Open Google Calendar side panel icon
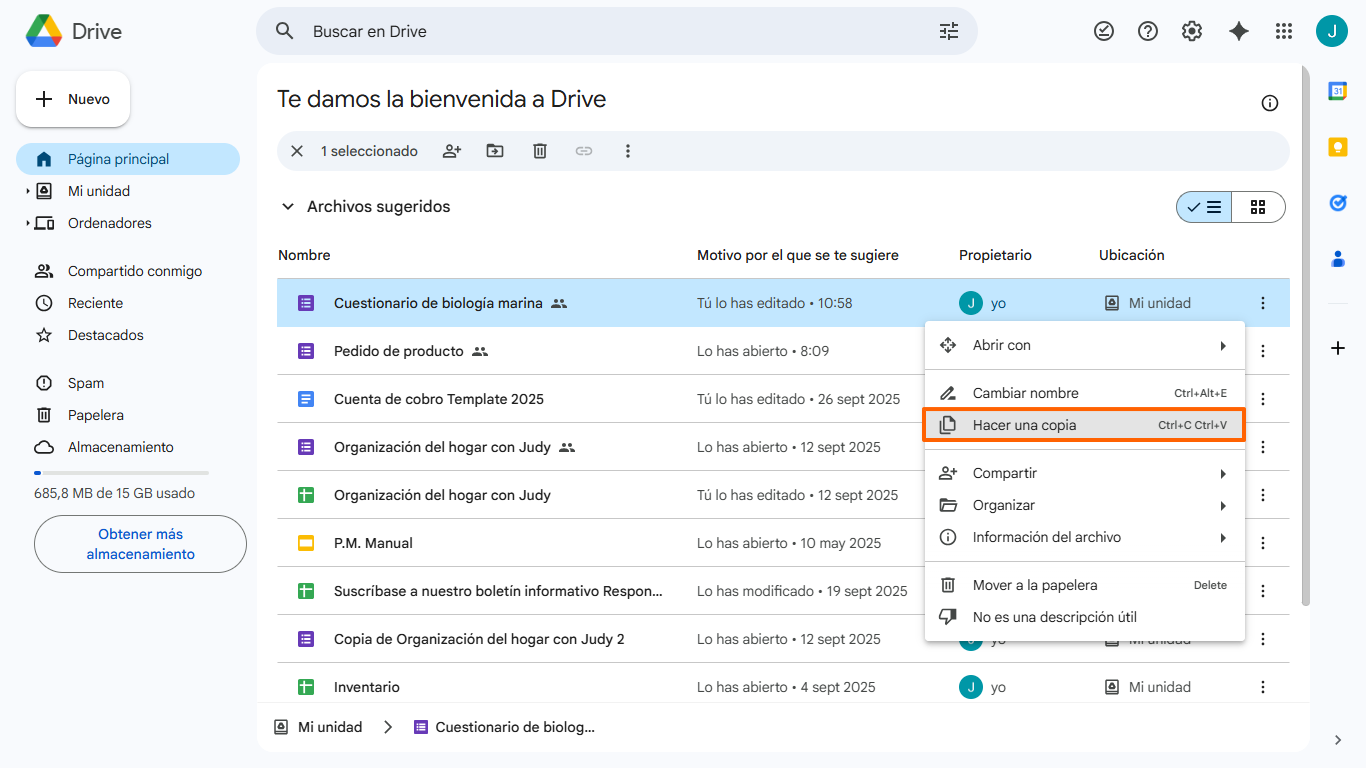The height and width of the screenshot is (768, 1366). click(1338, 91)
